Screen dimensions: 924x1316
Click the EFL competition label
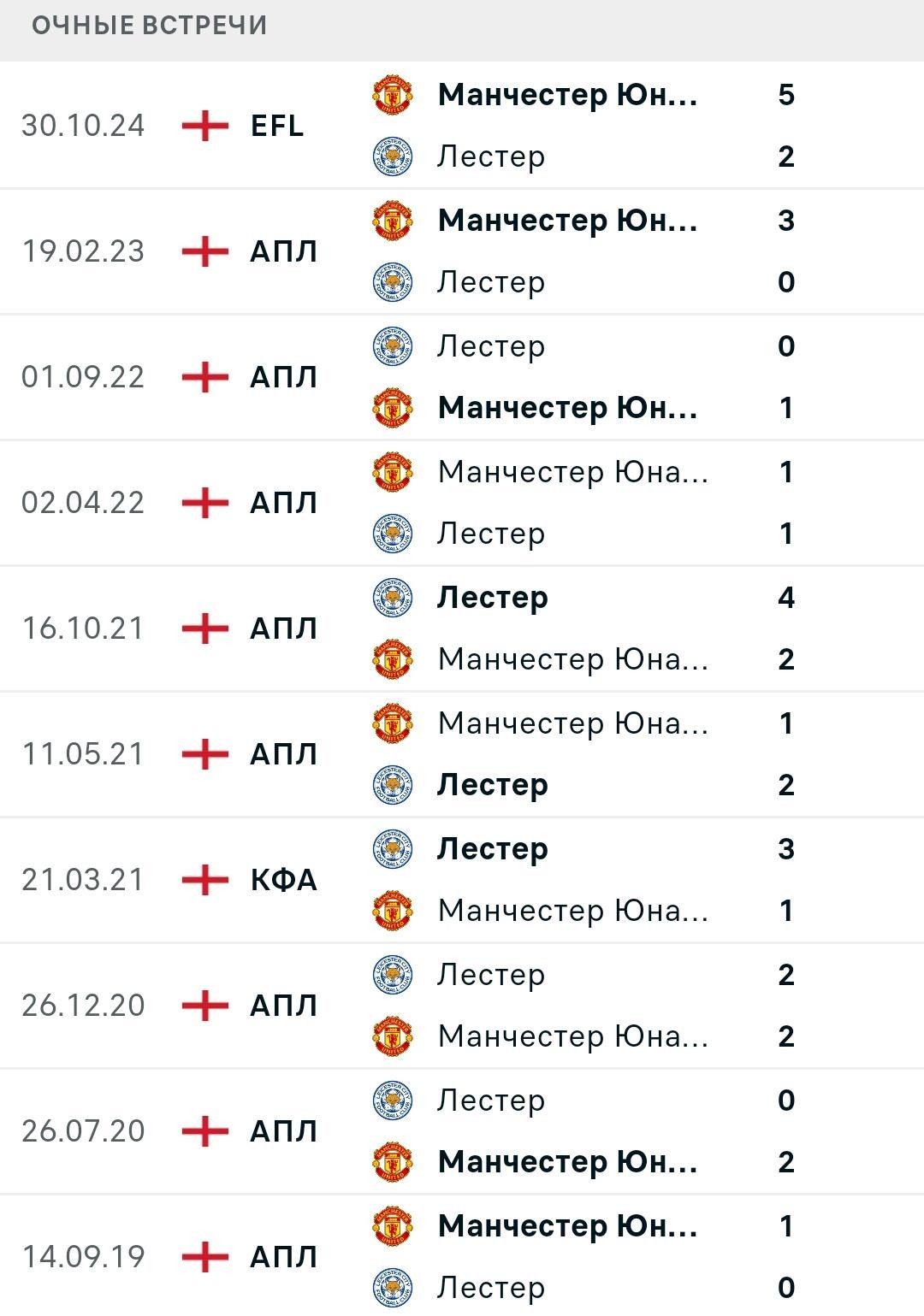(277, 126)
